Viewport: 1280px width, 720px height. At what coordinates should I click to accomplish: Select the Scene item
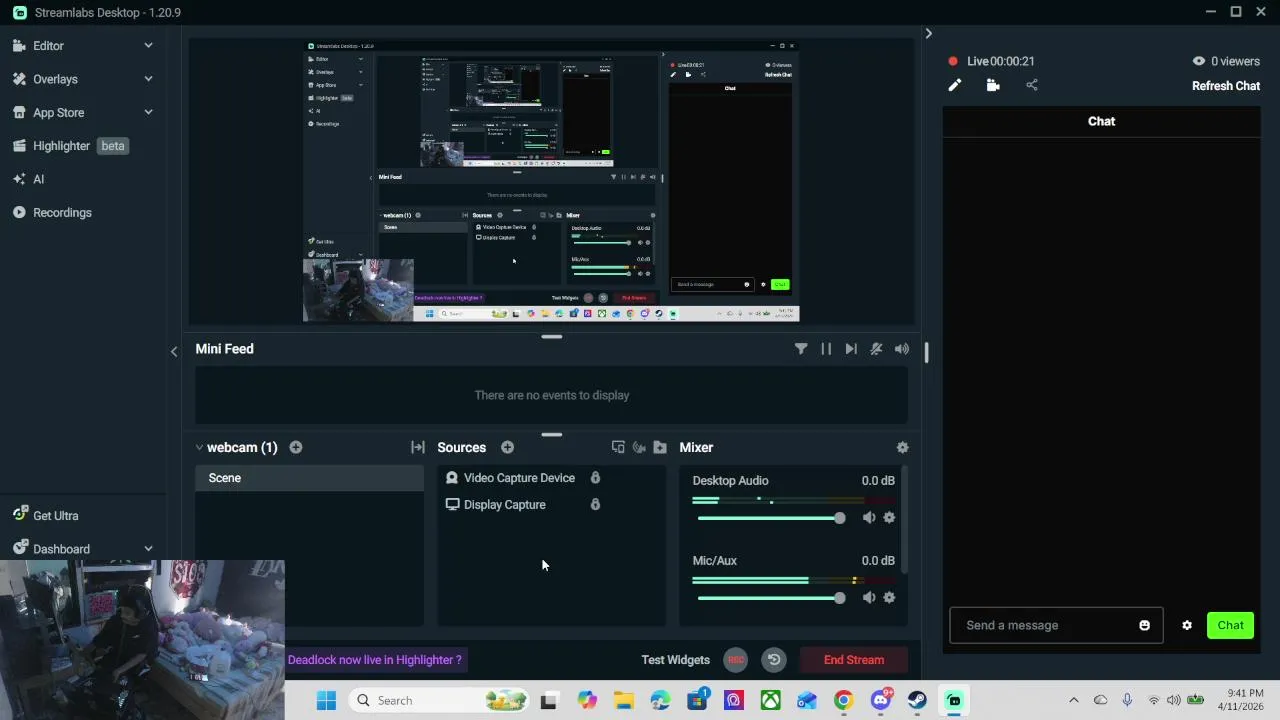tap(309, 478)
